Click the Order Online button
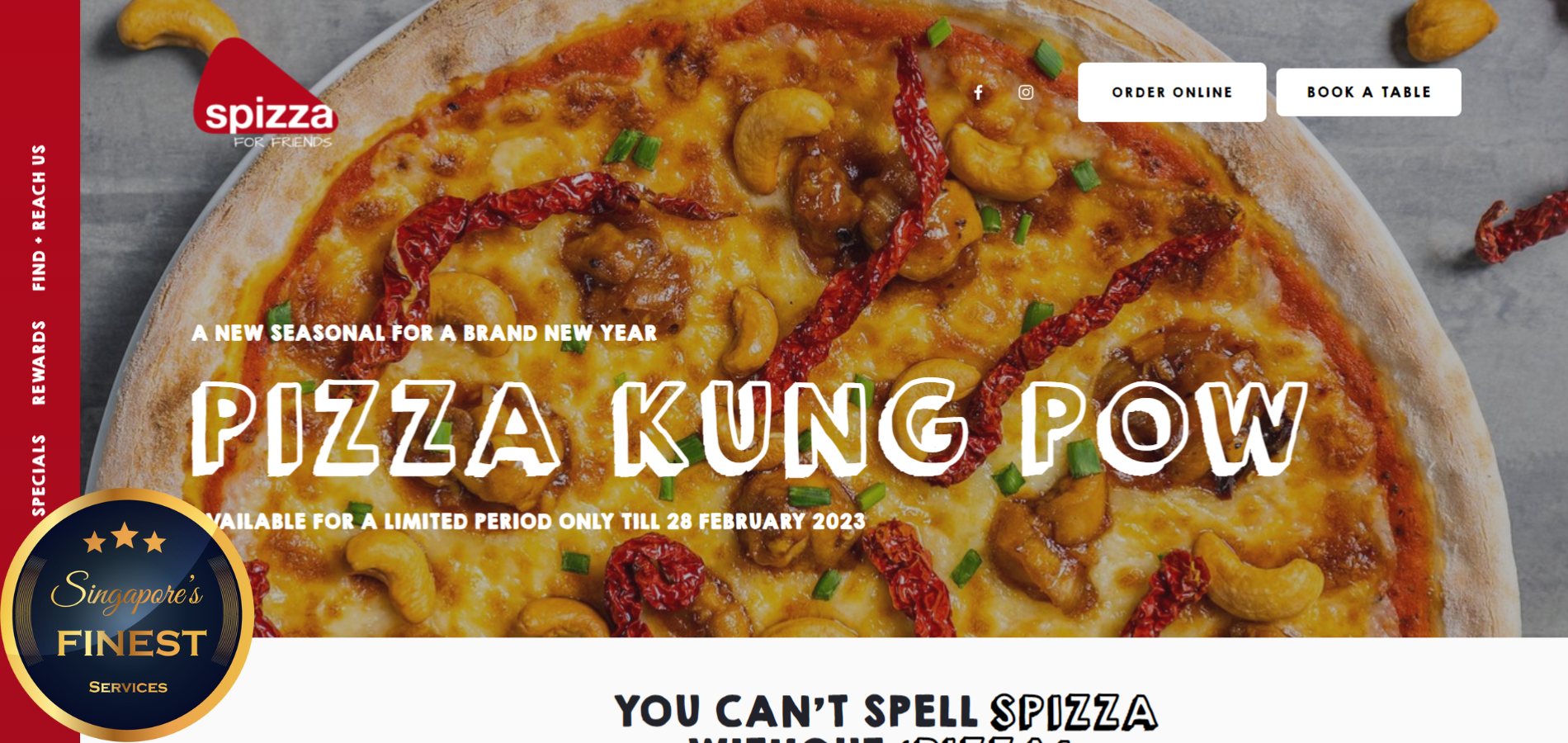The height and width of the screenshot is (743, 1568). point(1172,92)
